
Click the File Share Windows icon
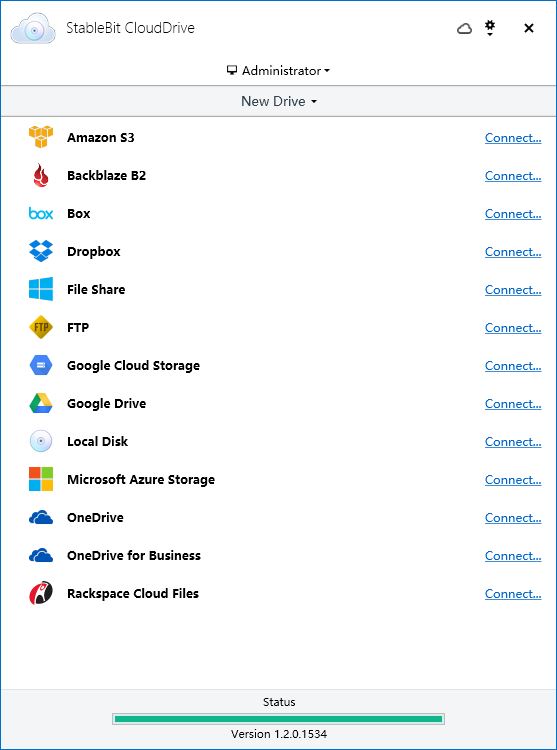coord(41,289)
